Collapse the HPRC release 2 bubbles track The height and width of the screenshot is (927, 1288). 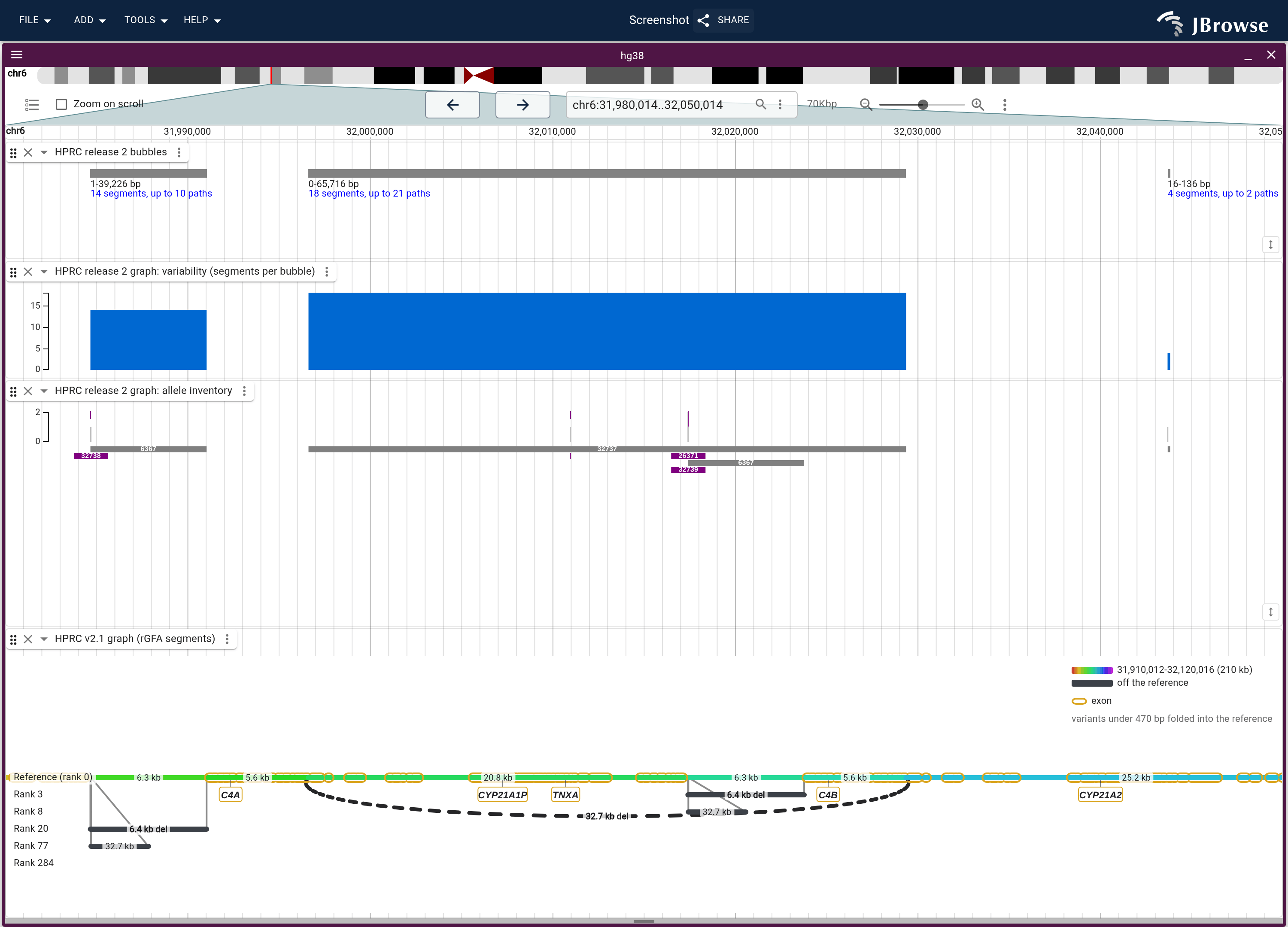(44, 152)
